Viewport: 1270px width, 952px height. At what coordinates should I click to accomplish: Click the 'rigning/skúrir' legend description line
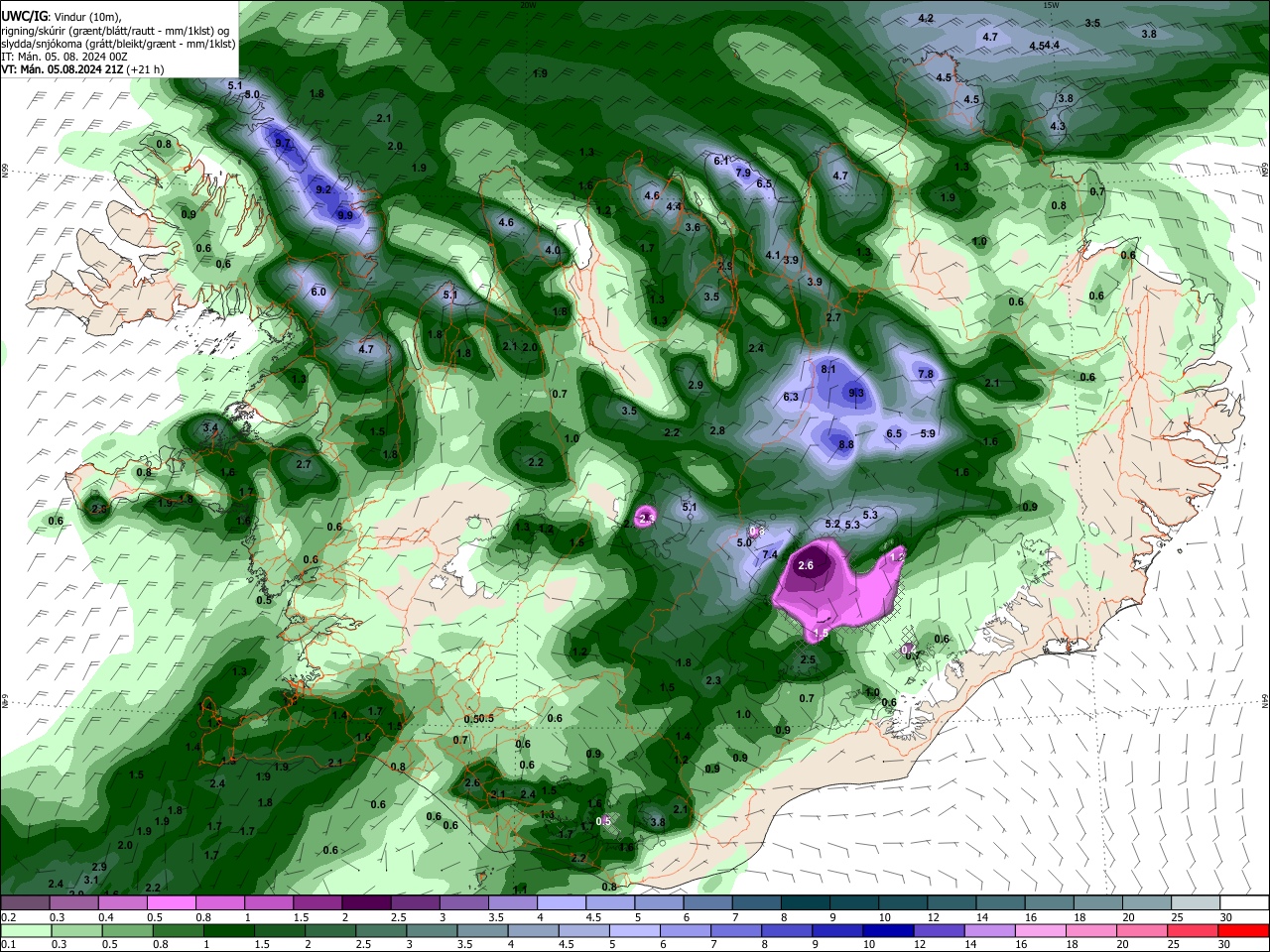116,31
